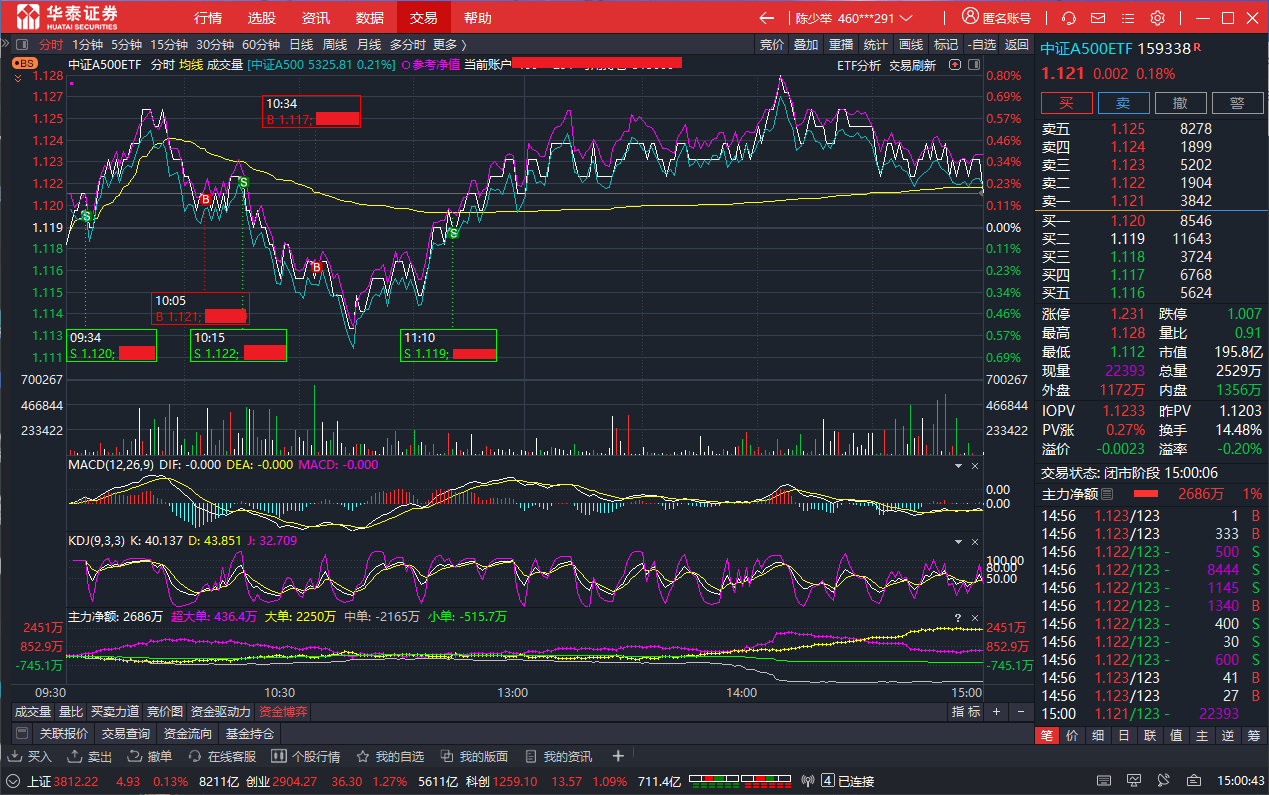This screenshot has width=1269, height=795.
Task: Click the red 买 buy button
Action: [1066, 103]
